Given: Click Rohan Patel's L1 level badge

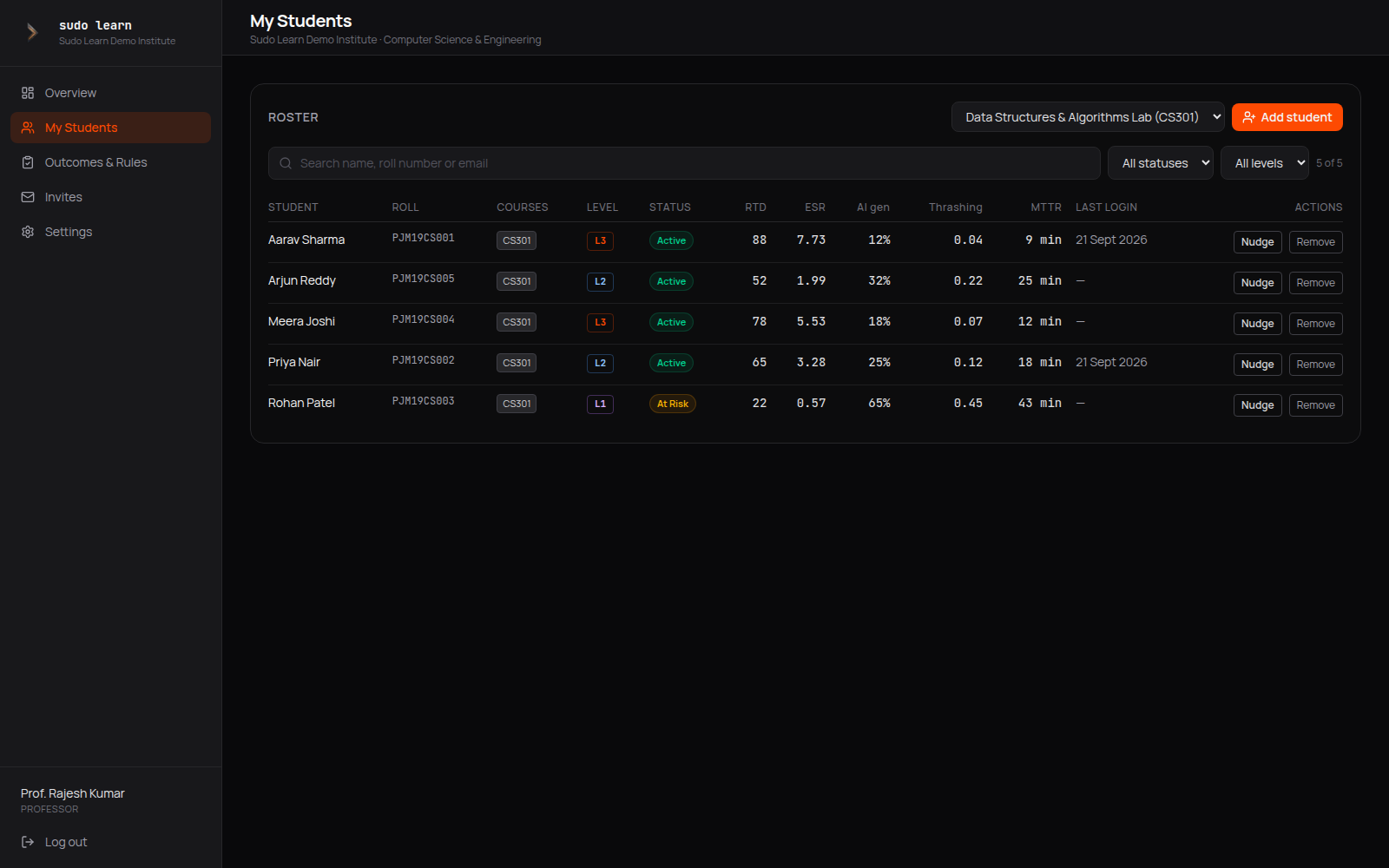Looking at the screenshot, I should [600, 404].
